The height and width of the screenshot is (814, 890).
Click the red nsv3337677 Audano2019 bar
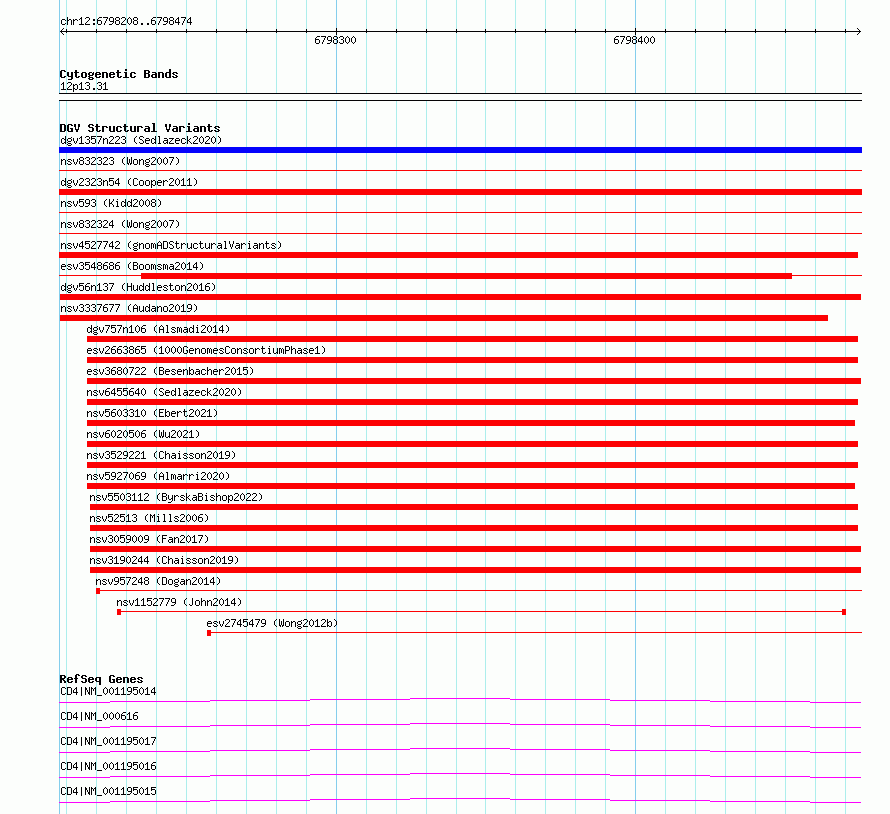(443, 318)
